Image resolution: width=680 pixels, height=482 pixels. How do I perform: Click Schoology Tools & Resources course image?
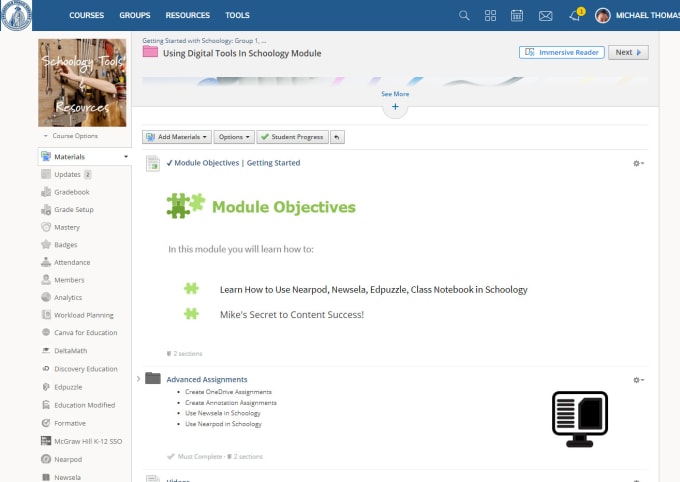click(82, 83)
